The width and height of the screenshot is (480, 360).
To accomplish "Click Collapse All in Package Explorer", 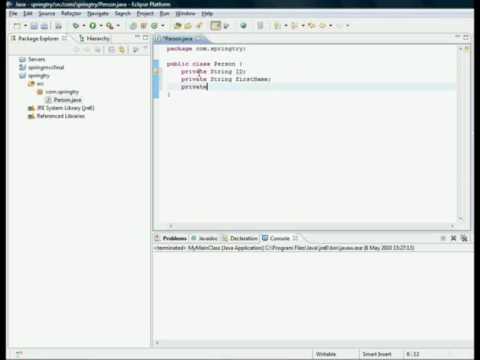I will 111,50.
